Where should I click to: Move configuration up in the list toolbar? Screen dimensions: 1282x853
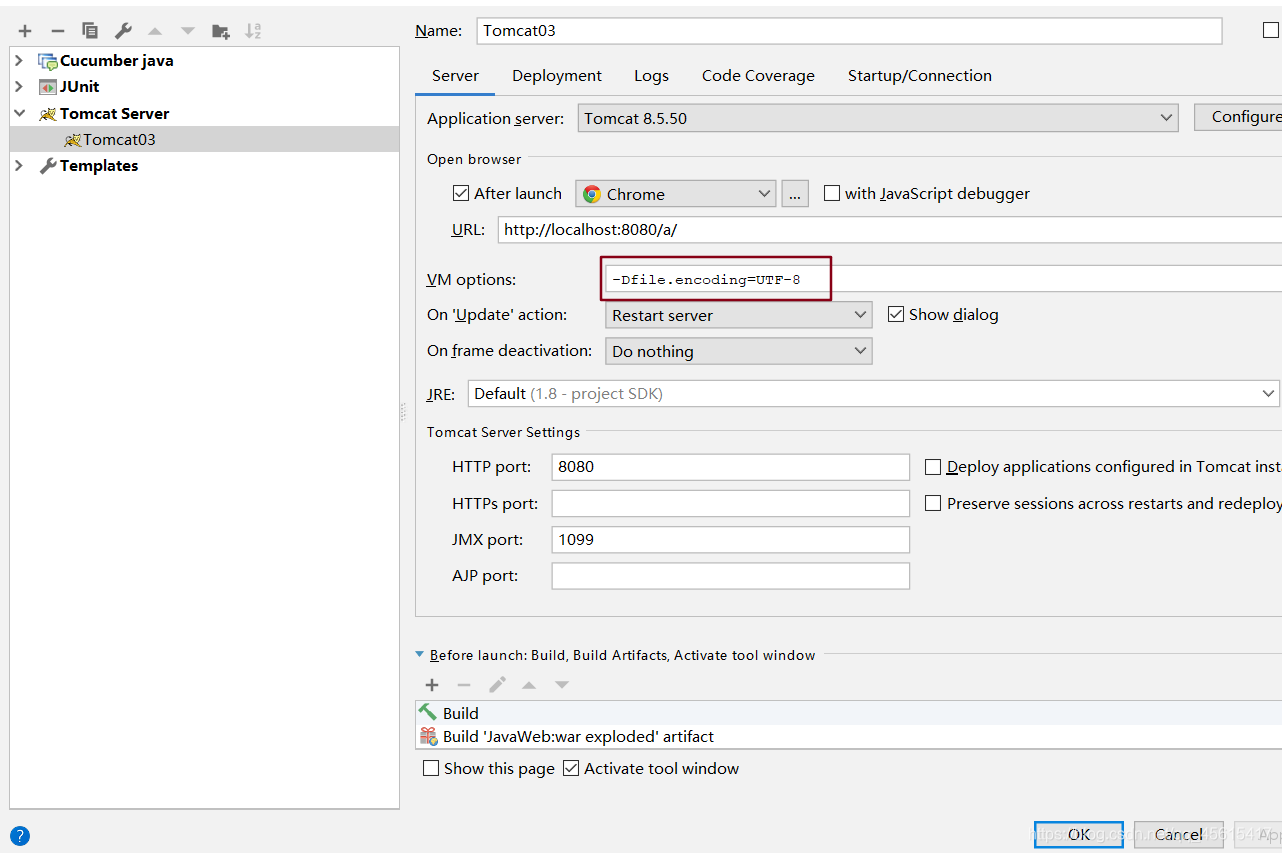pos(155,31)
